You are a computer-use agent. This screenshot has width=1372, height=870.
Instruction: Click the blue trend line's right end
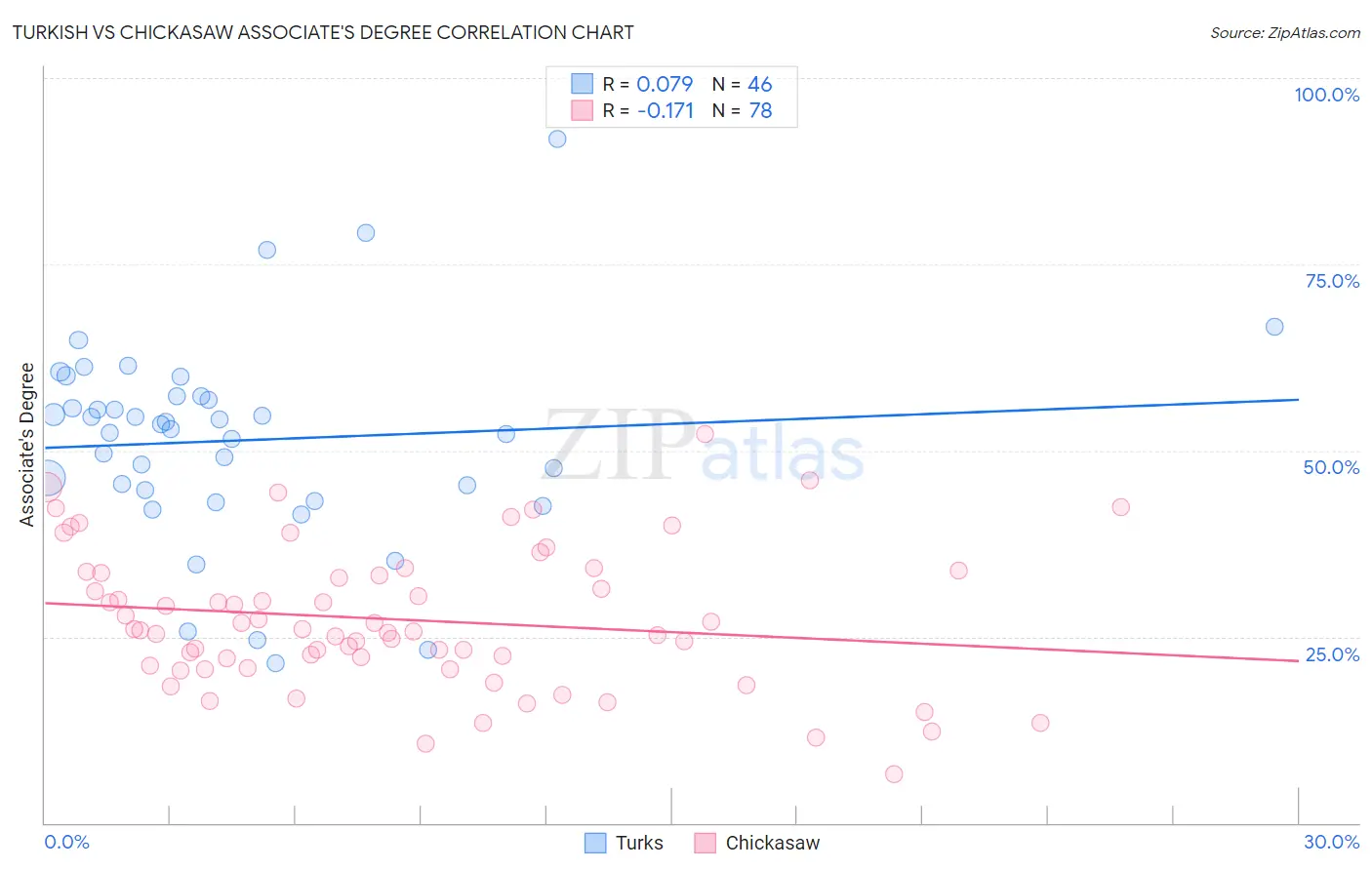[1297, 400]
